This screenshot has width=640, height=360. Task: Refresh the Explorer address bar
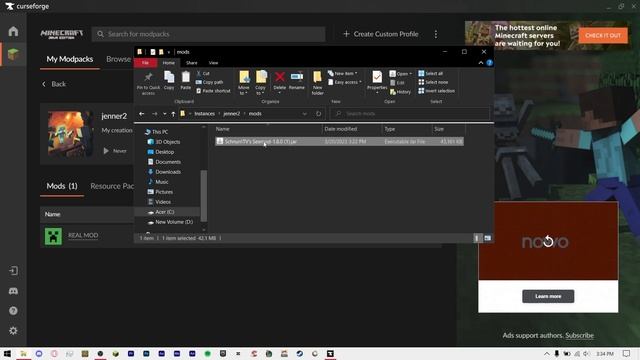pyautogui.click(x=319, y=113)
